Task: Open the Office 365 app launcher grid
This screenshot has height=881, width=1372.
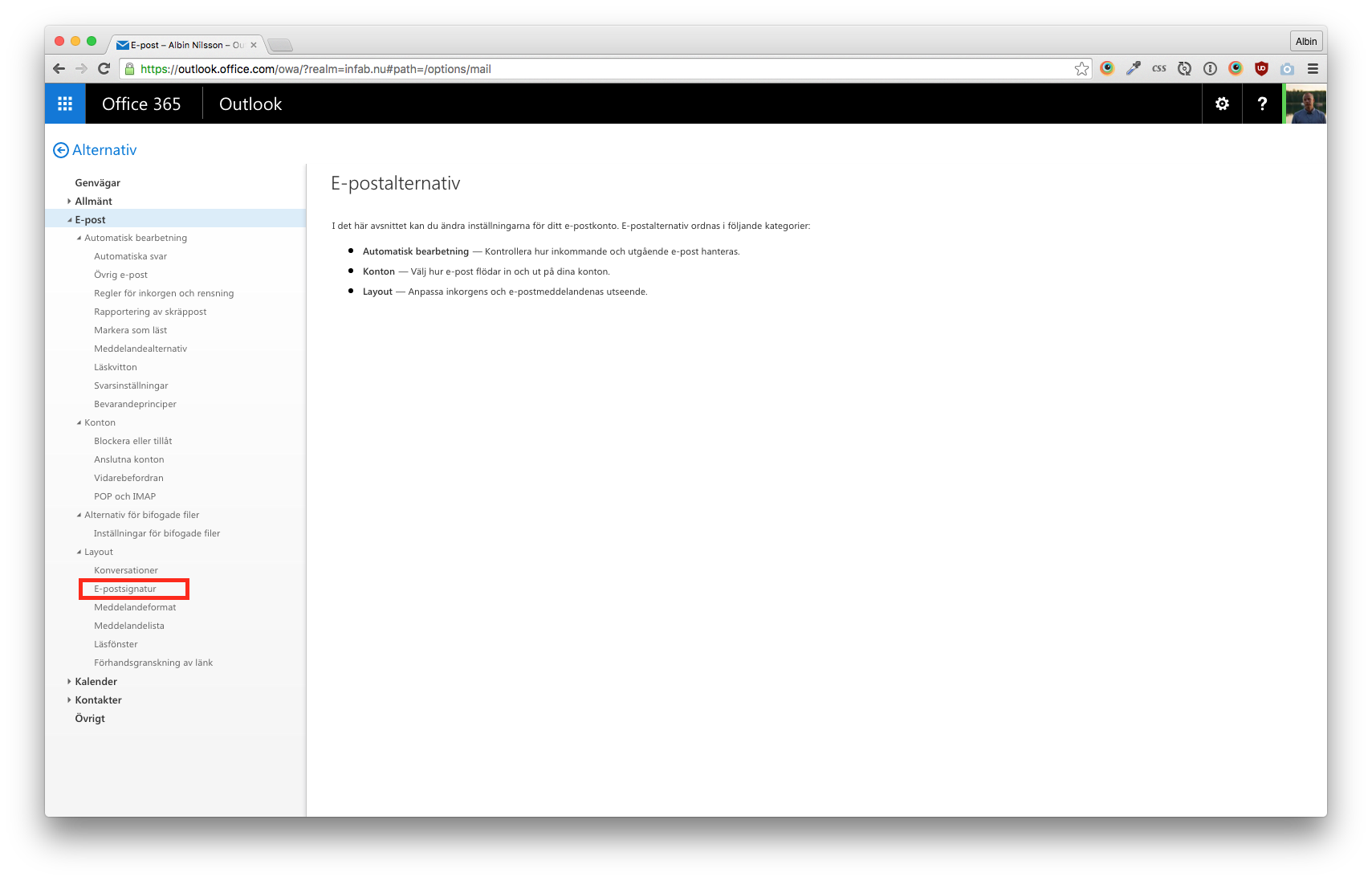Action: pyautogui.click(x=65, y=104)
